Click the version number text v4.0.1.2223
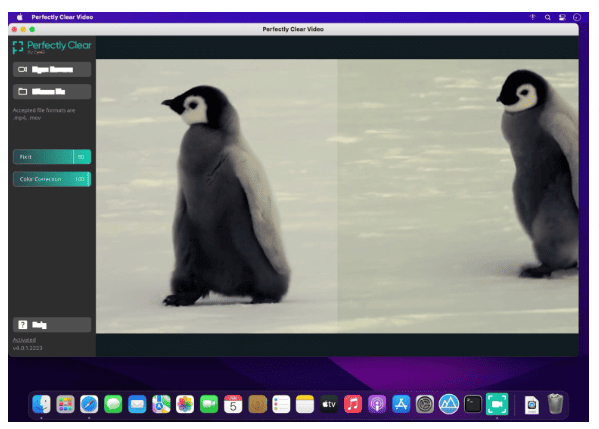599x429 pixels. point(28,348)
